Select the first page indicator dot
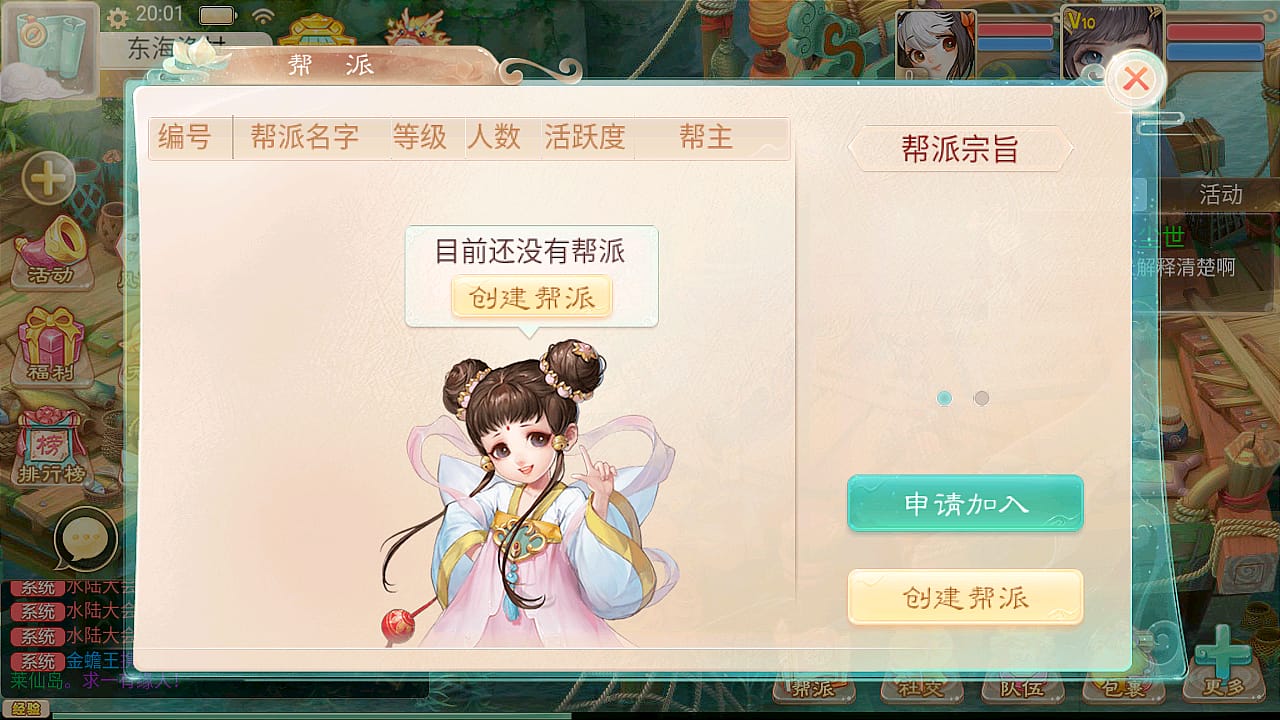The width and height of the screenshot is (1280, 720). [x=944, y=398]
